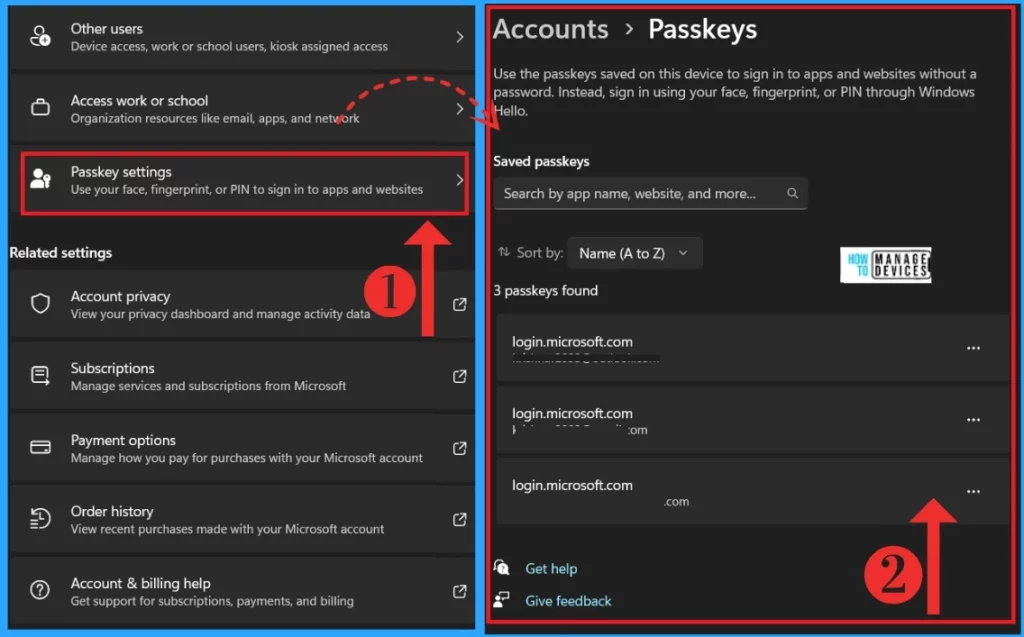This screenshot has width=1024, height=637.
Task: Click the briefcase icon for Access work or school
Action: (x=40, y=107)
